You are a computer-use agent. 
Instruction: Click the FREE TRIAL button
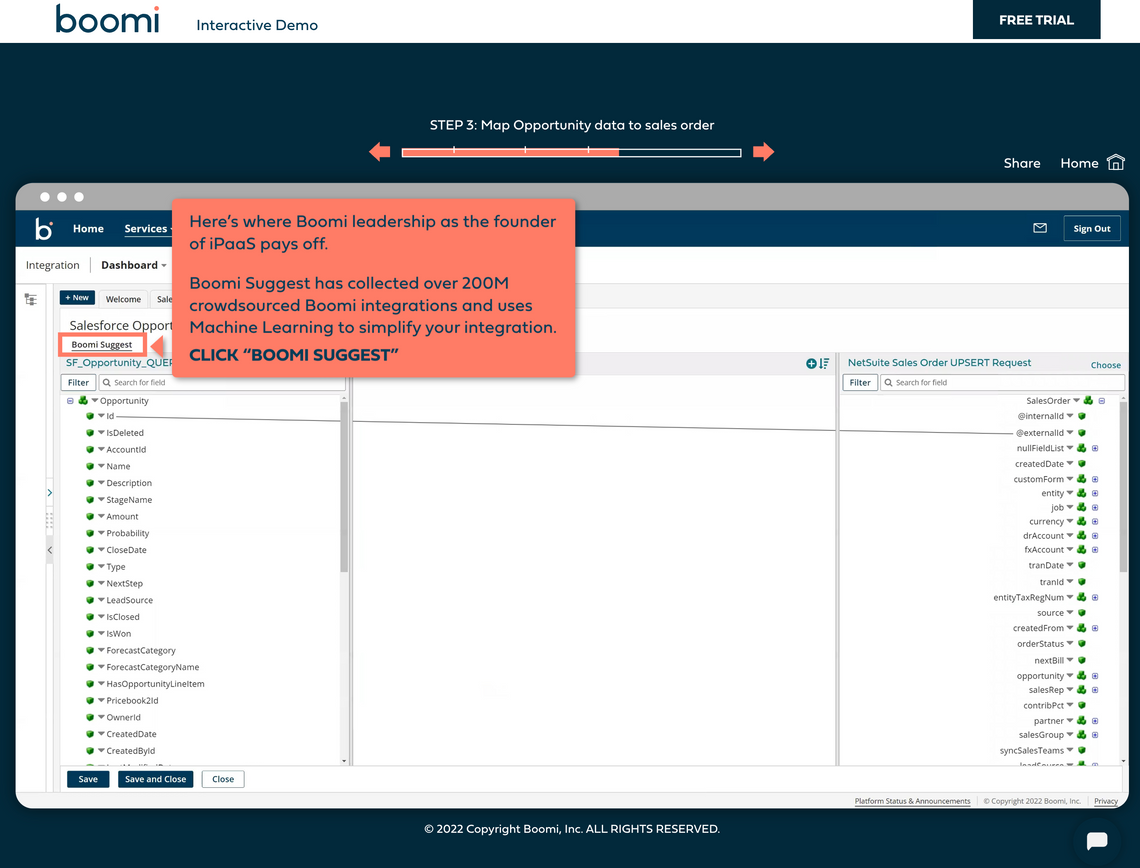pyautogui.click(x=1036, y=20)
